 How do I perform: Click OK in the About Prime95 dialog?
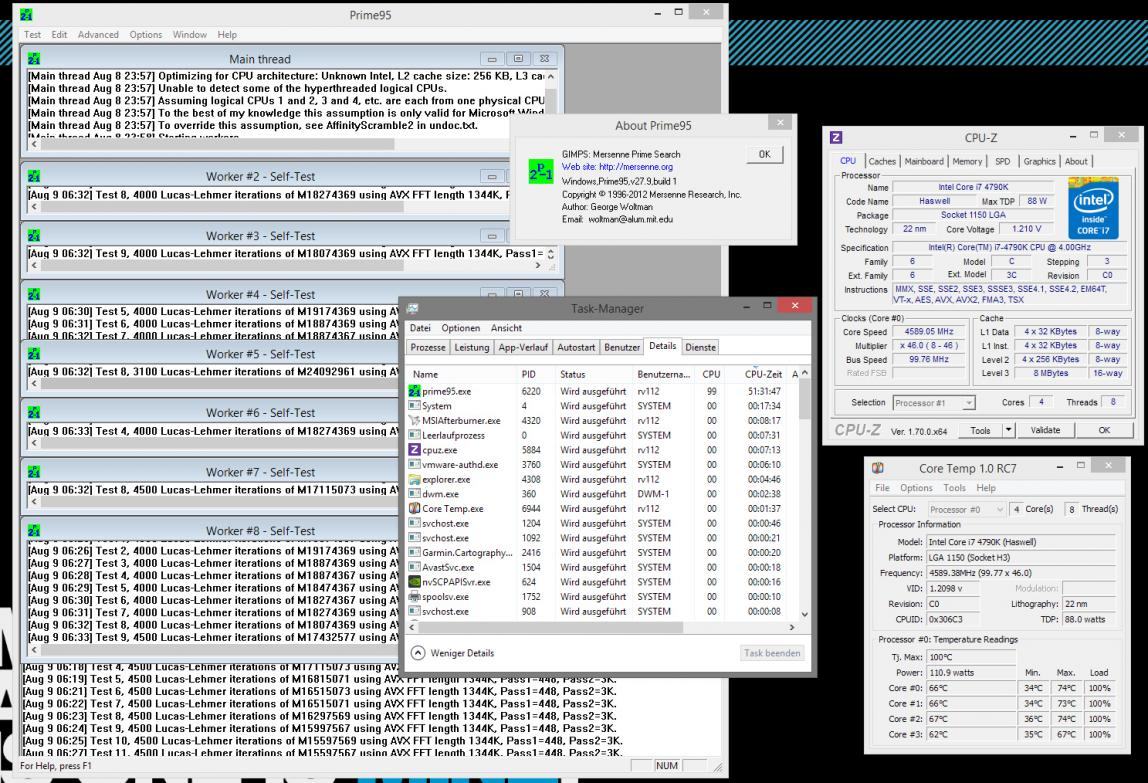(764, 155)
